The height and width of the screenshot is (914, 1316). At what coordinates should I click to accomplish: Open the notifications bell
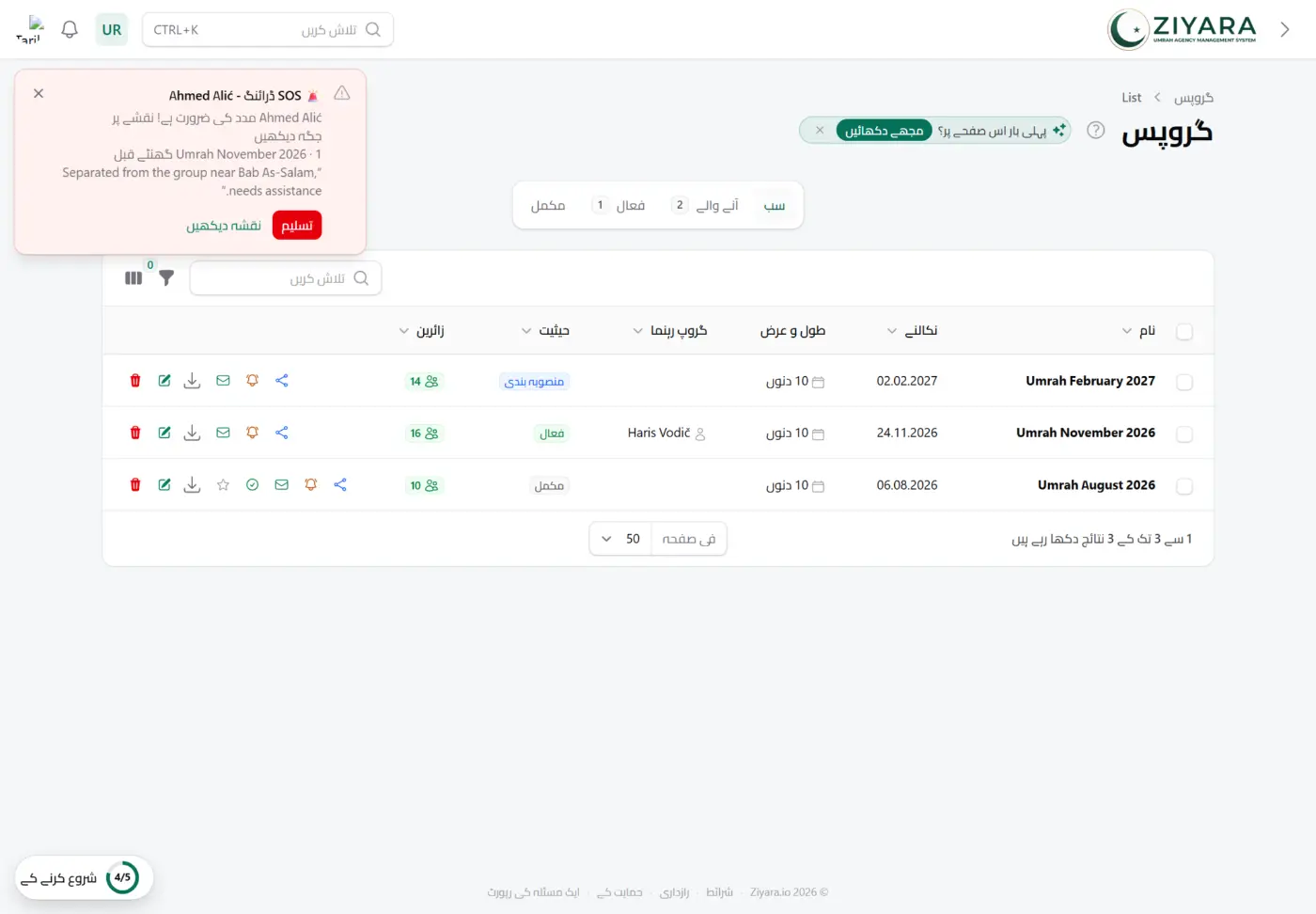click(70, 29)
